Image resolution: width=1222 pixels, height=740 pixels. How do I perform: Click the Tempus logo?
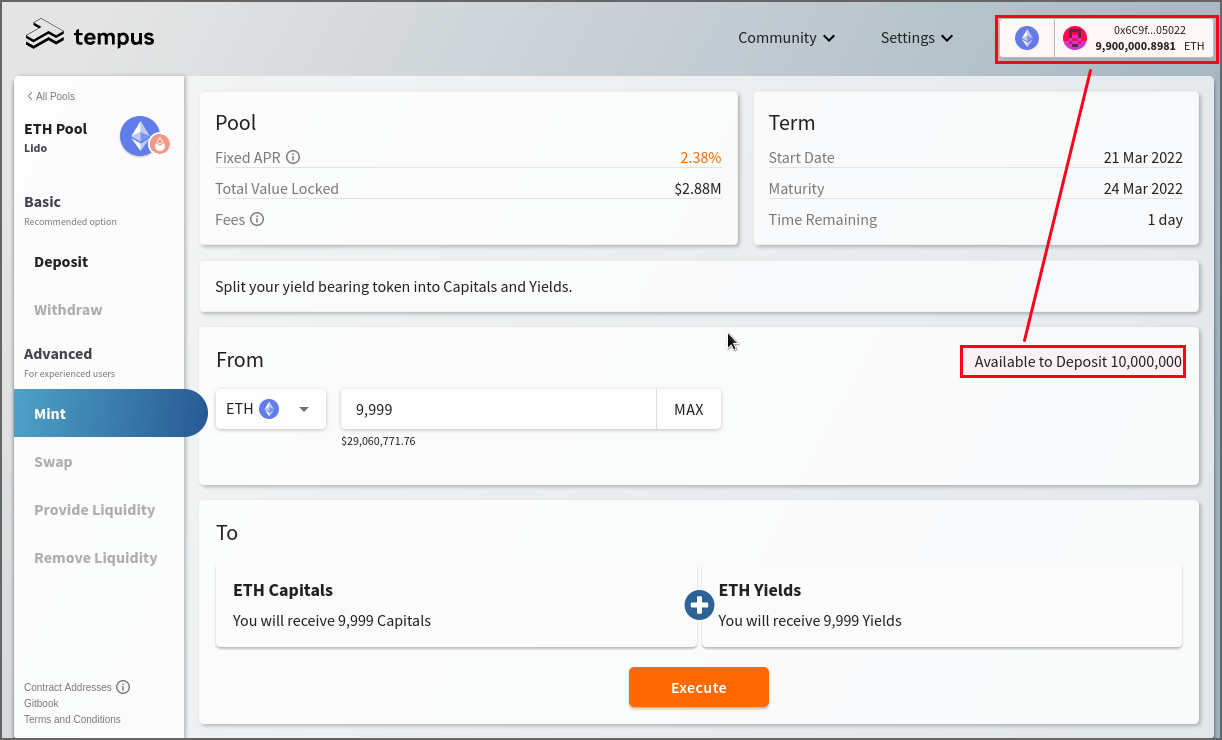tap(90, 36)
